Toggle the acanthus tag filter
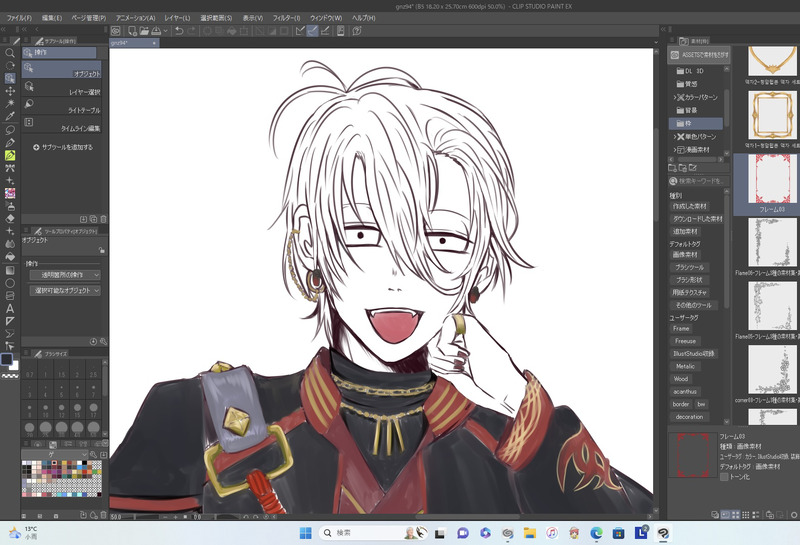This screenshot has height=545, width=800. [685, 391]
